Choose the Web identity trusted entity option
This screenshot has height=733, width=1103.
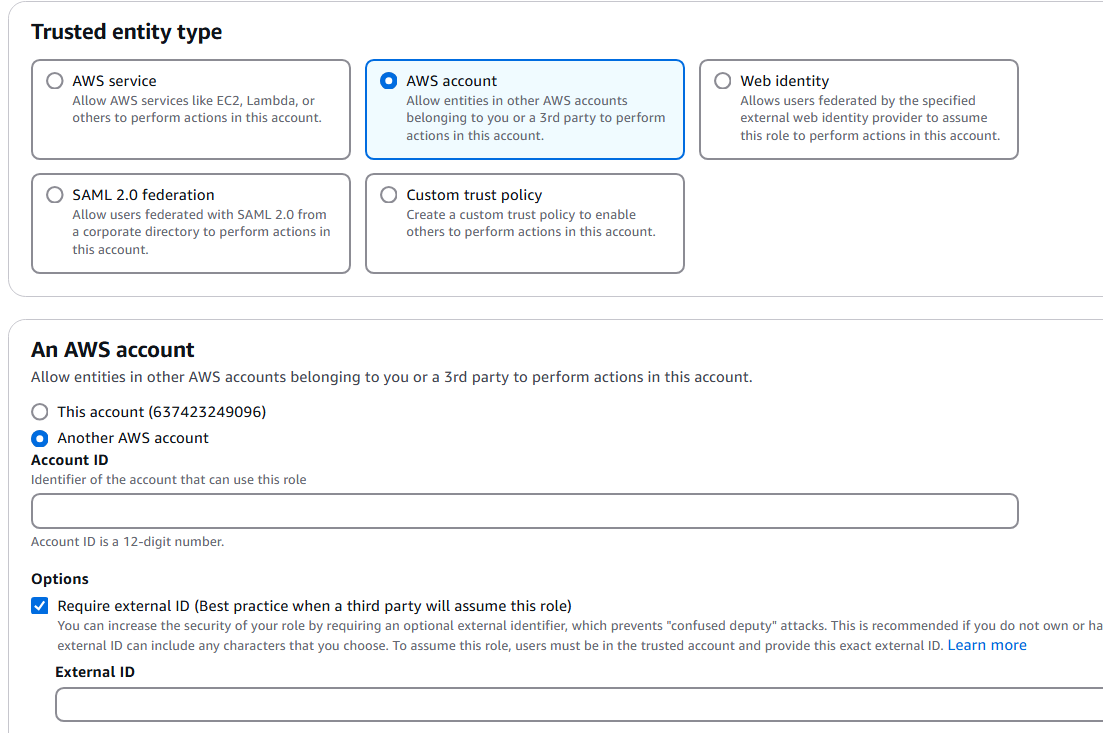(x=723, y=81)
